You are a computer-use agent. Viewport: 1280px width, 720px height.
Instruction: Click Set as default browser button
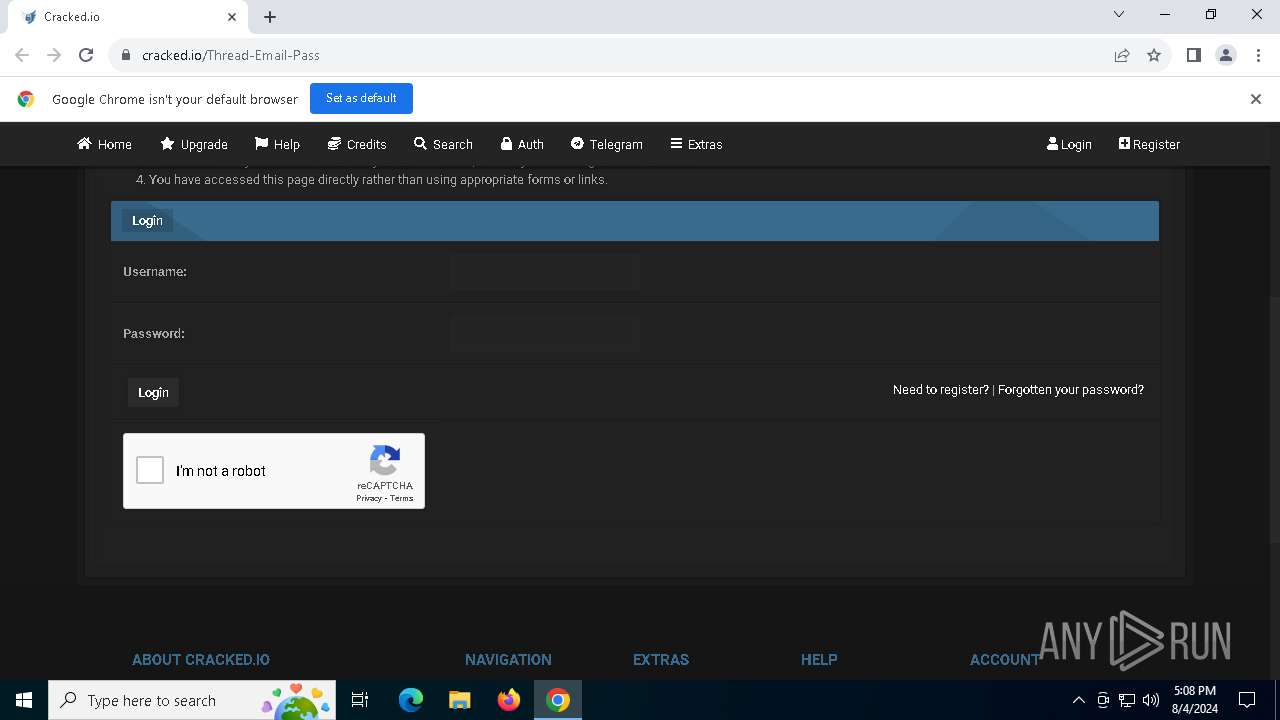tap(361, 98)
